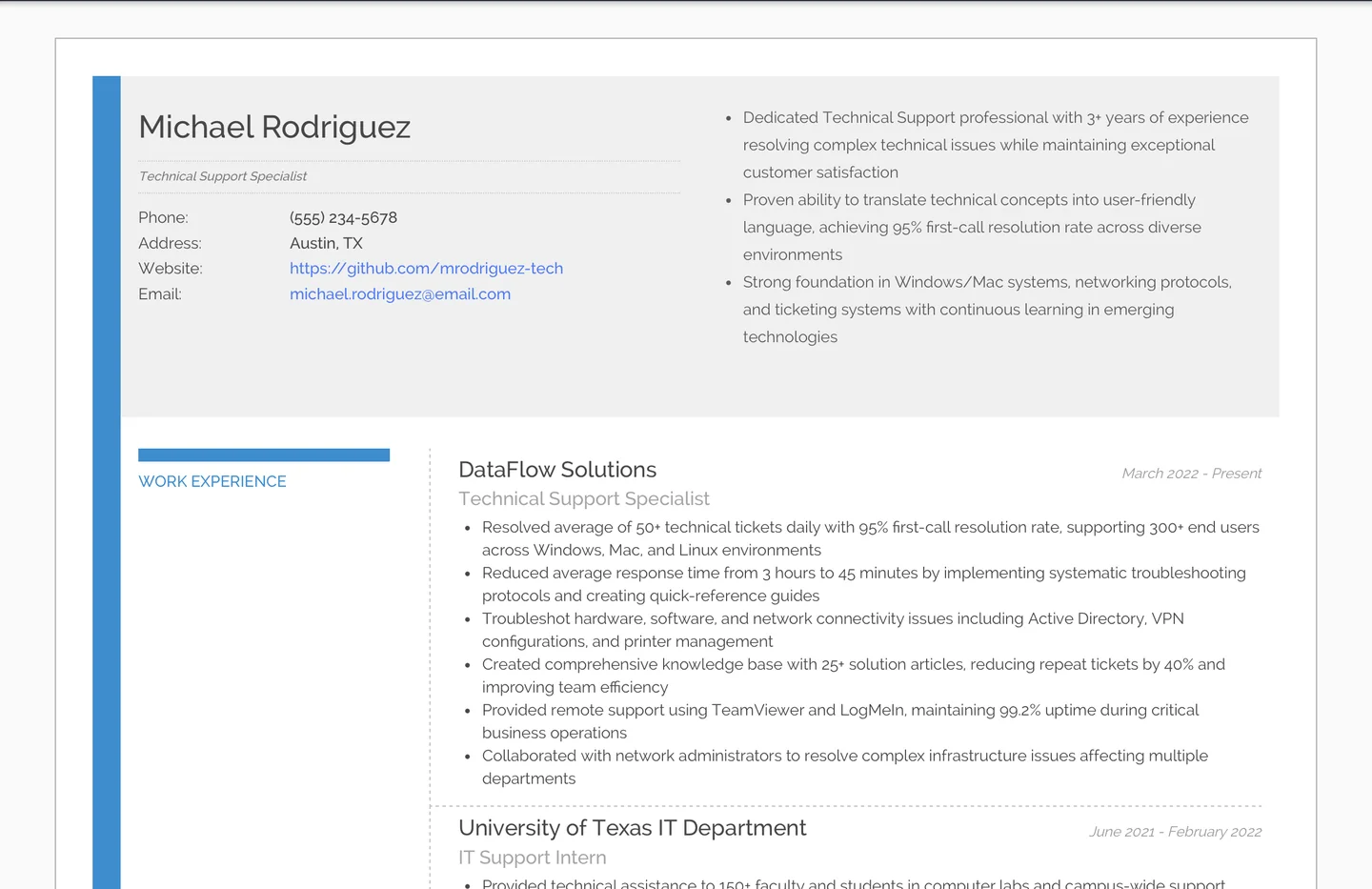
Task: Click the bullet starting Collaborated with network administrators
Action: point(845,767)
